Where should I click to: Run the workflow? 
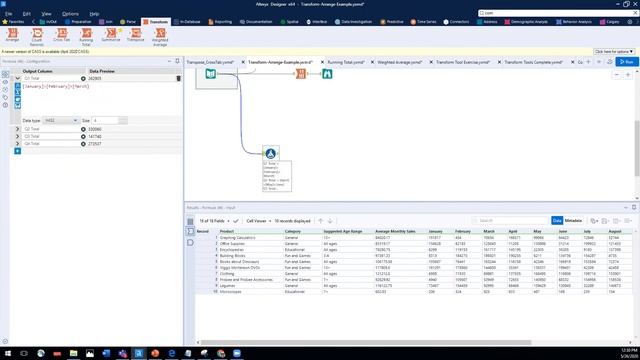[x=627, y=62]
